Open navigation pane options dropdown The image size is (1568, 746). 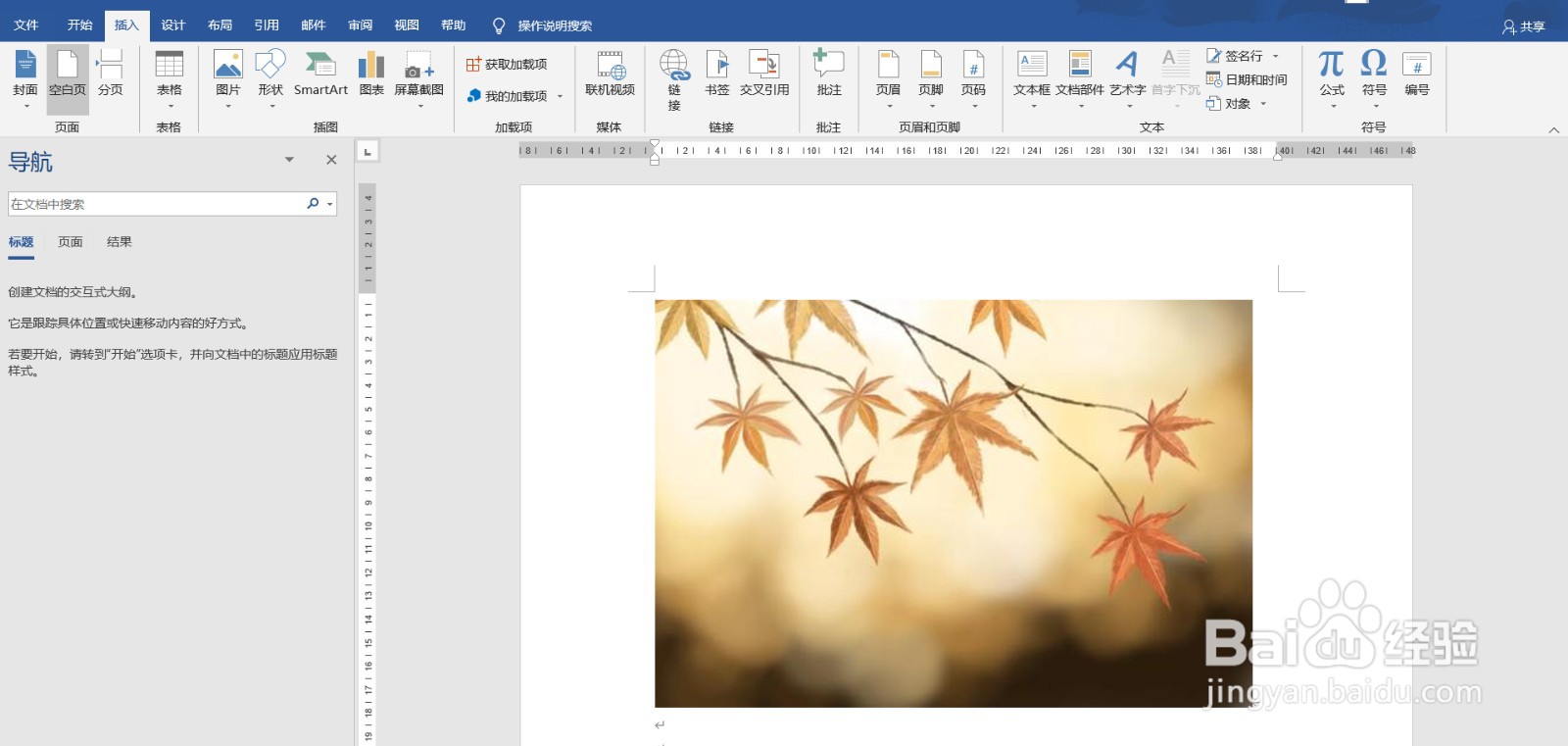pos(289,160)
